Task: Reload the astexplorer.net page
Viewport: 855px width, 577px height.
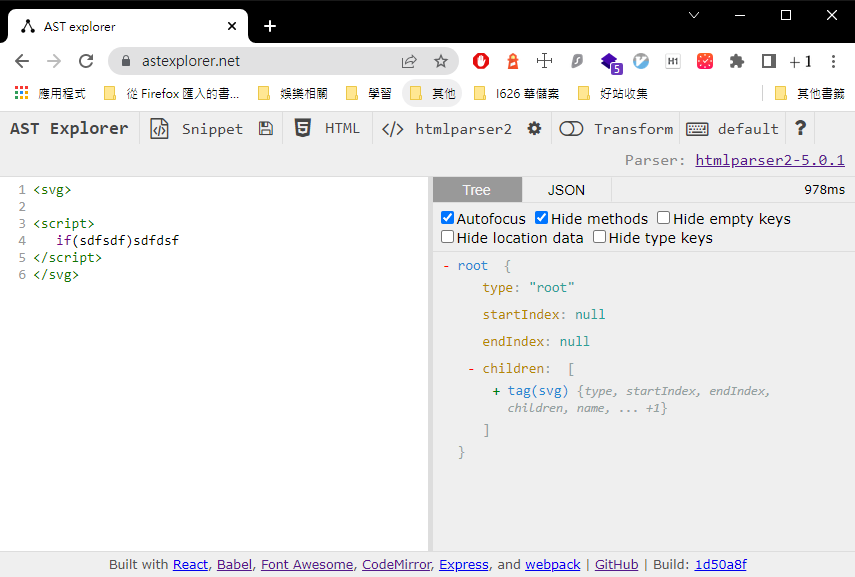Action: 86,61
